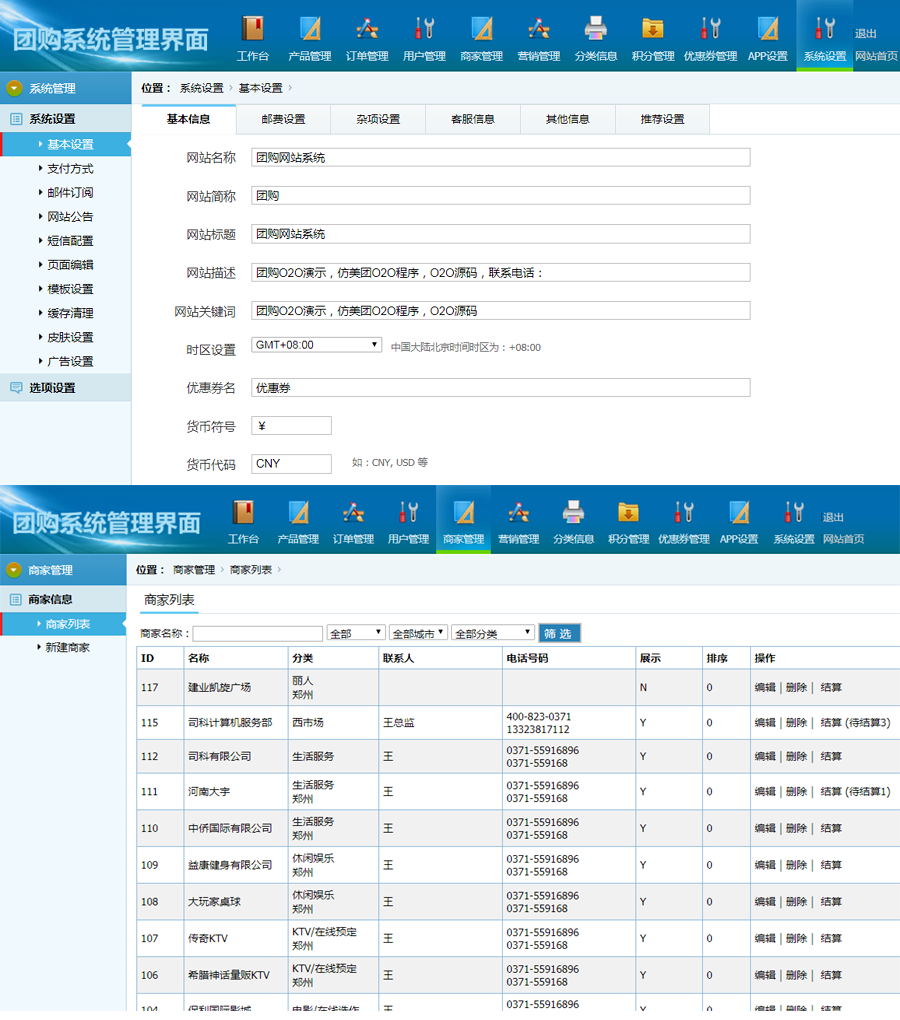Select the 积分管理 points management icon

(x=652, y=37)
